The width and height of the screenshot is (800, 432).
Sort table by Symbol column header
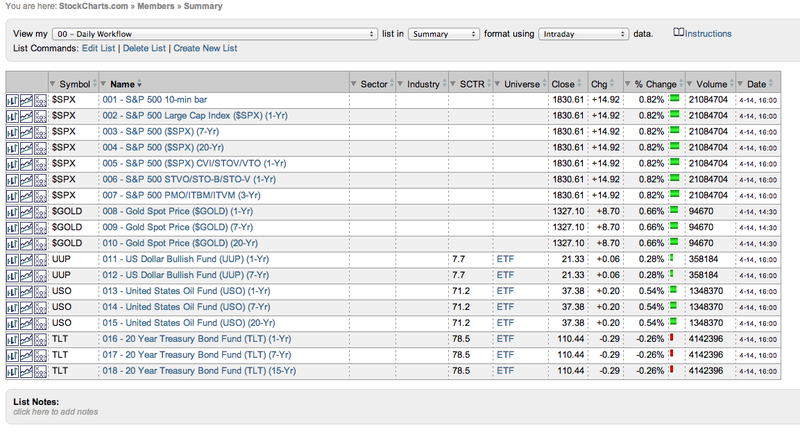tap(74, 84)
